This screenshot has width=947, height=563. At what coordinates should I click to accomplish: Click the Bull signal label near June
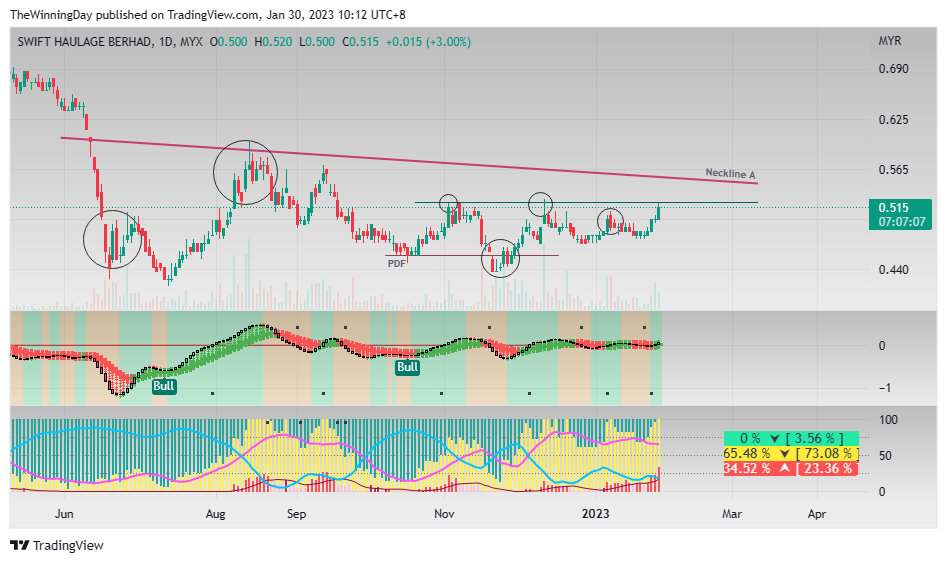point(164,386)
